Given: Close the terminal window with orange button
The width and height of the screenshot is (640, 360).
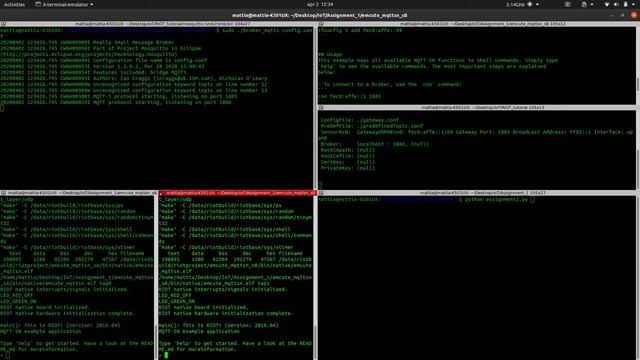Looking at the screenshot, I should click(634, 15).
